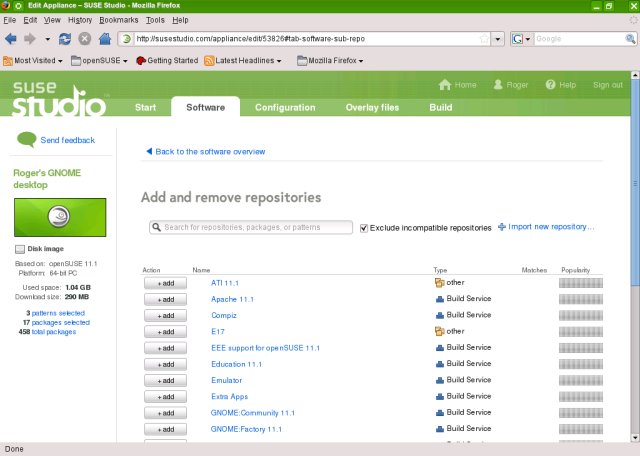Open the Bookmarks menu

click(119, 19)
